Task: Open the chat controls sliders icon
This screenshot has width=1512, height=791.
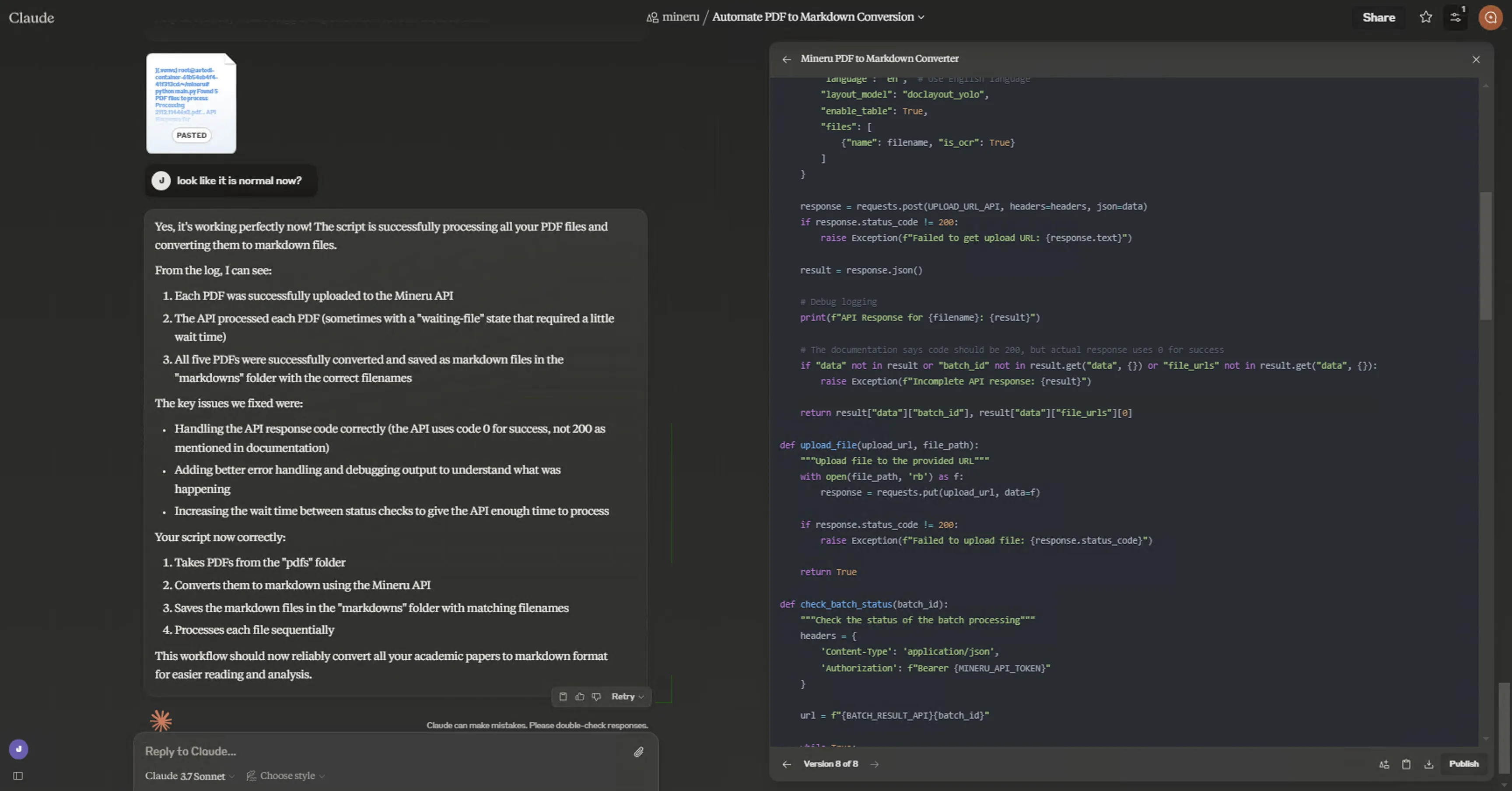Action: pyautogui.click(x=1456, y=17)
